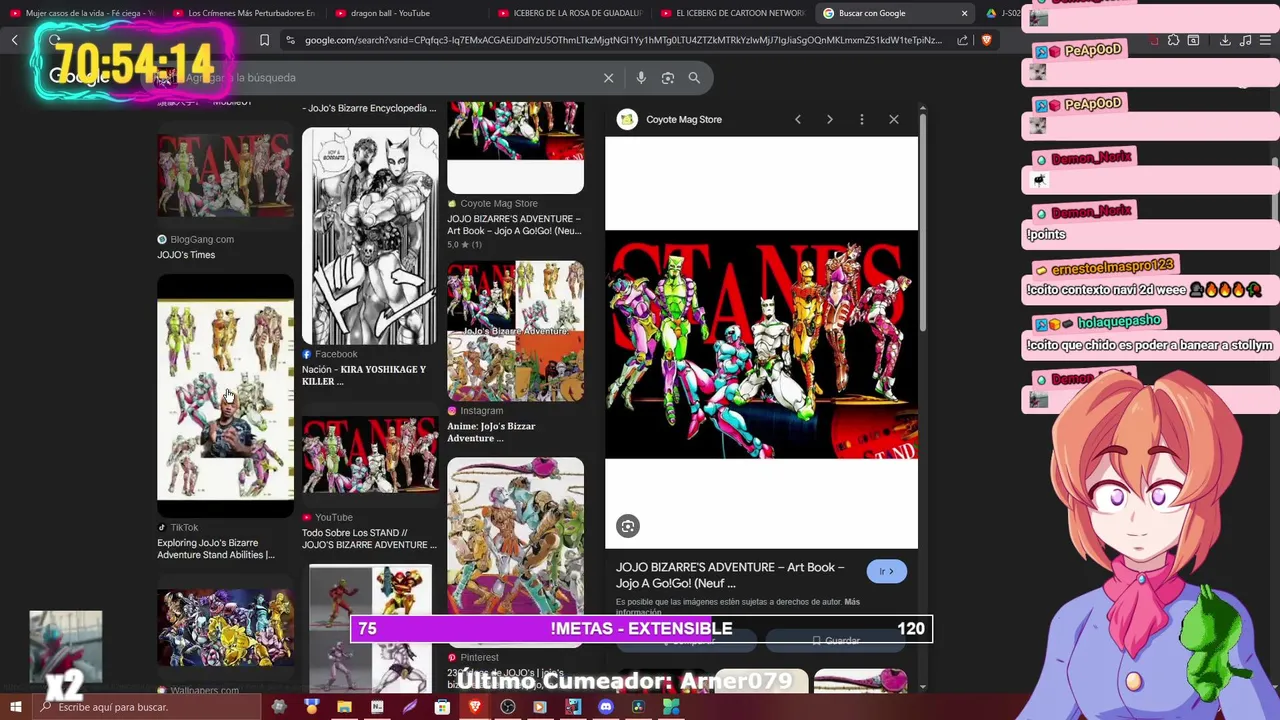
Task: Open 'Nación - KIRA YOSHIKAGE Y KILLER' link
Action: pos(364,375)
